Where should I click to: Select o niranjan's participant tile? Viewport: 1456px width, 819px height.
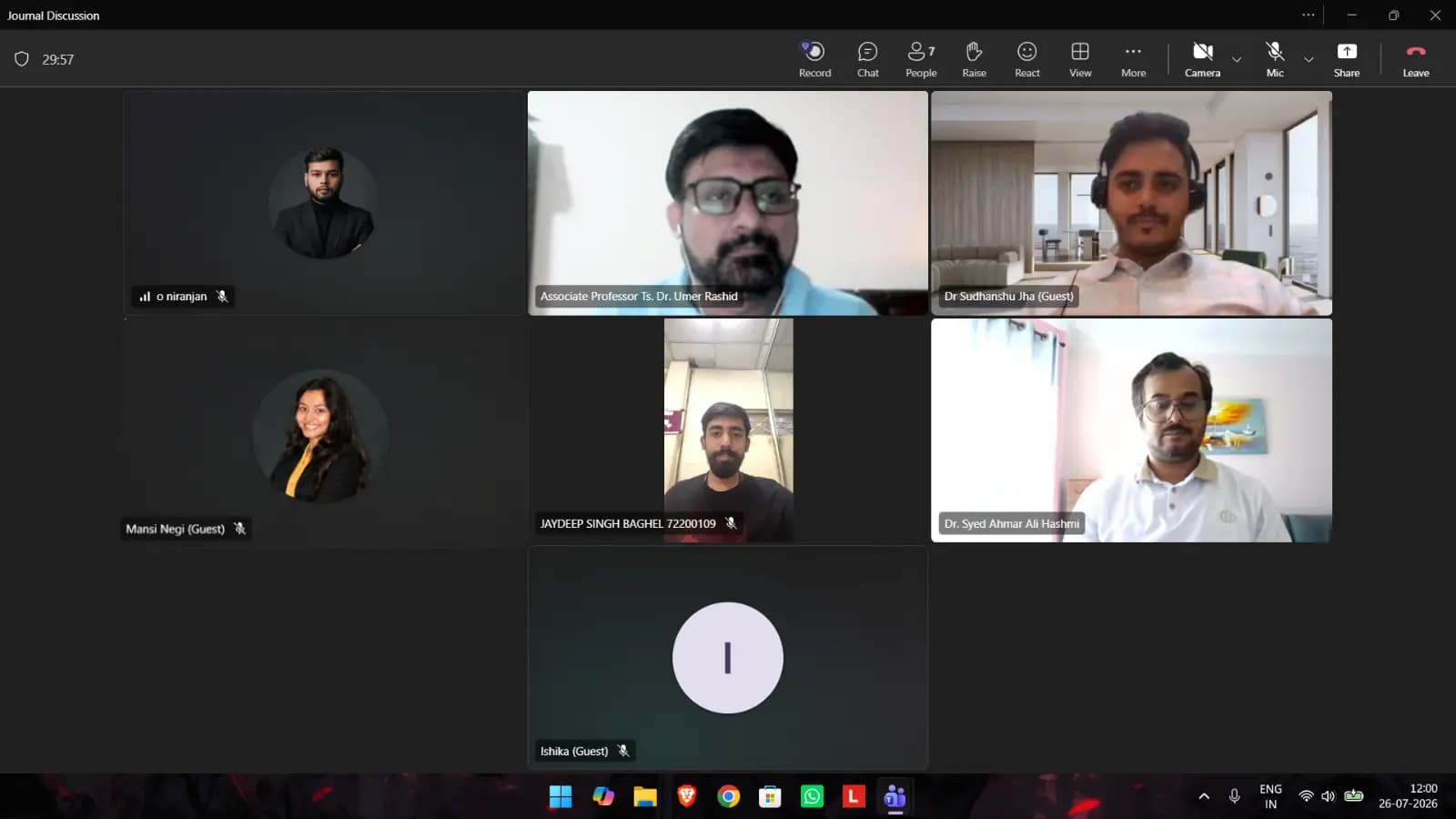324,203
